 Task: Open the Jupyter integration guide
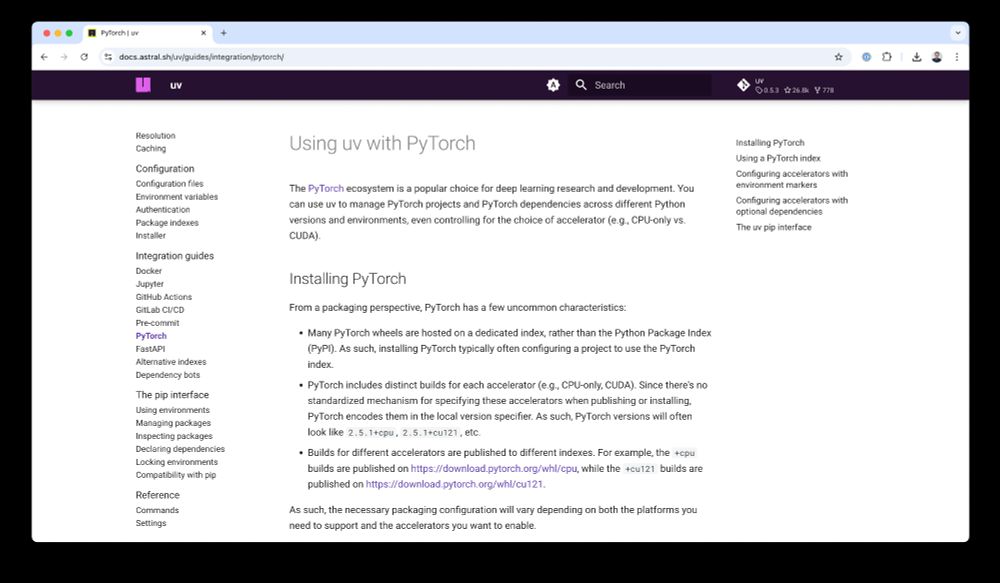pyautogui.click(x=149, y=284)
